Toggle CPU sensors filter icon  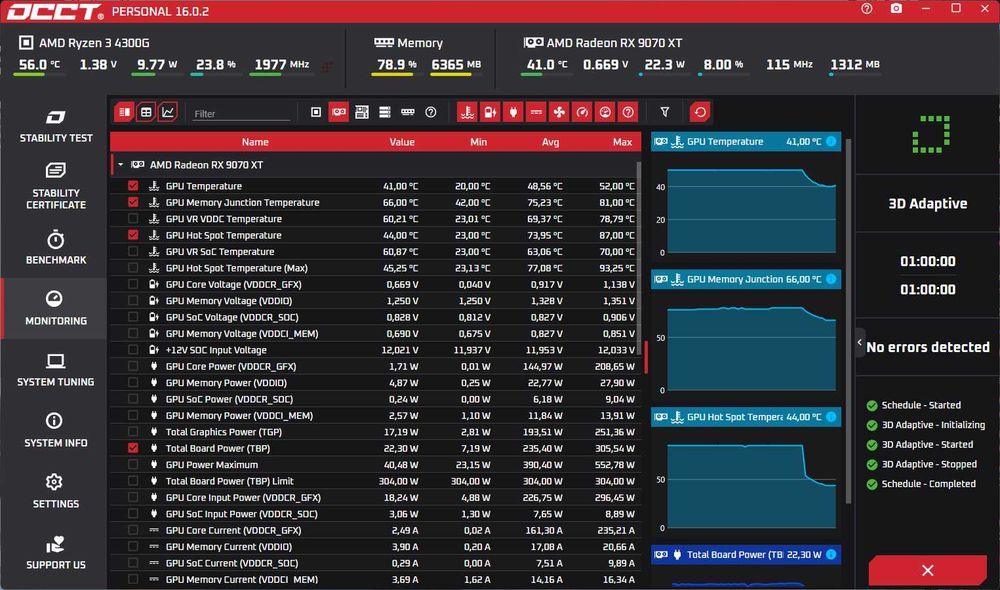(316, 112)
